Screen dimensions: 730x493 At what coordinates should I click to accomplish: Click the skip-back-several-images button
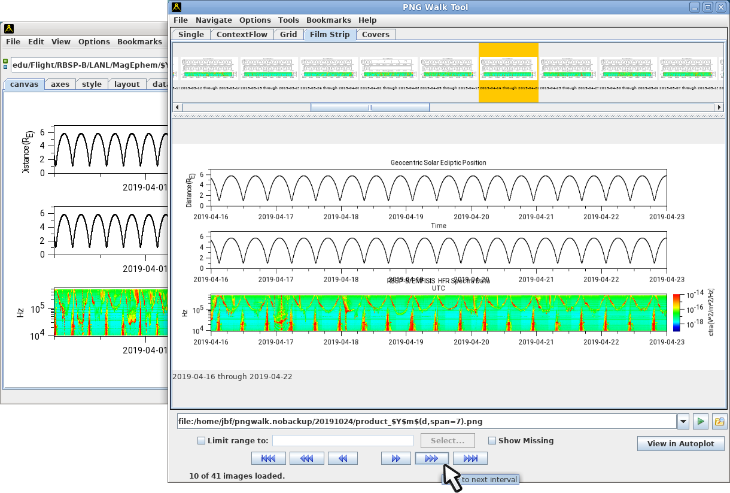click(306, 458)
